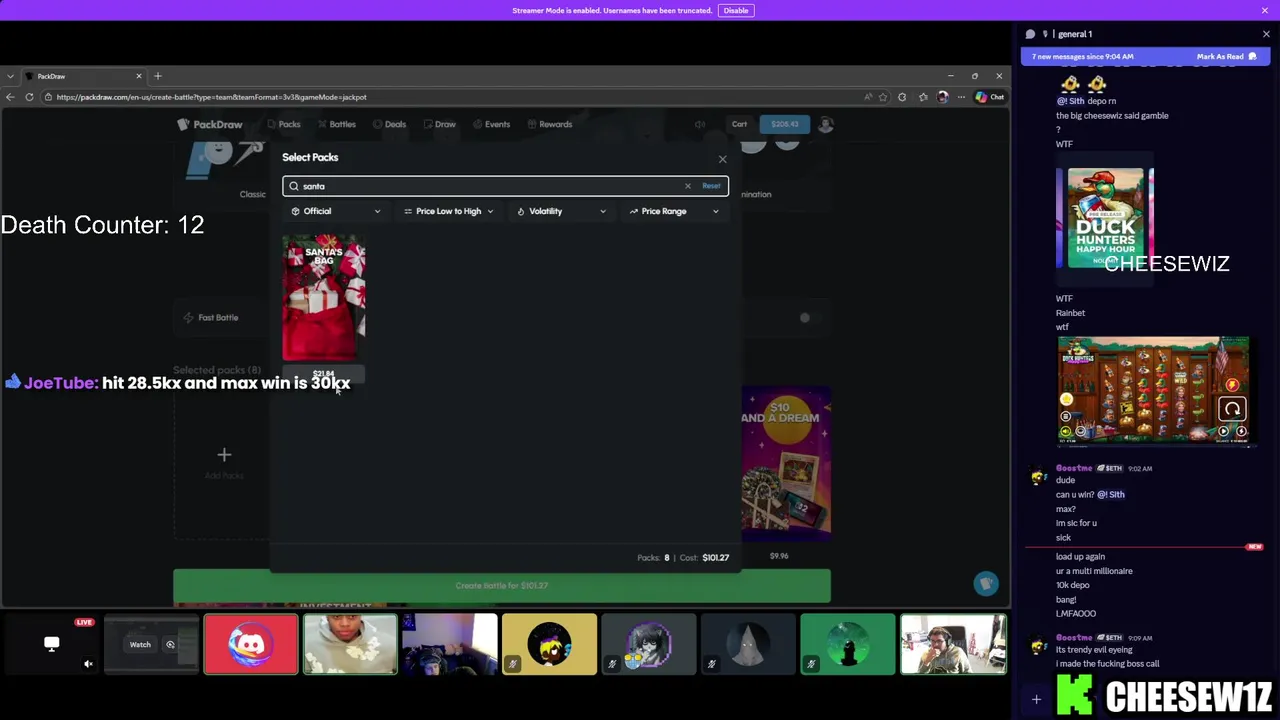Select the last webcam participant tile
The image size is (1280, 720).
point(953,645)
